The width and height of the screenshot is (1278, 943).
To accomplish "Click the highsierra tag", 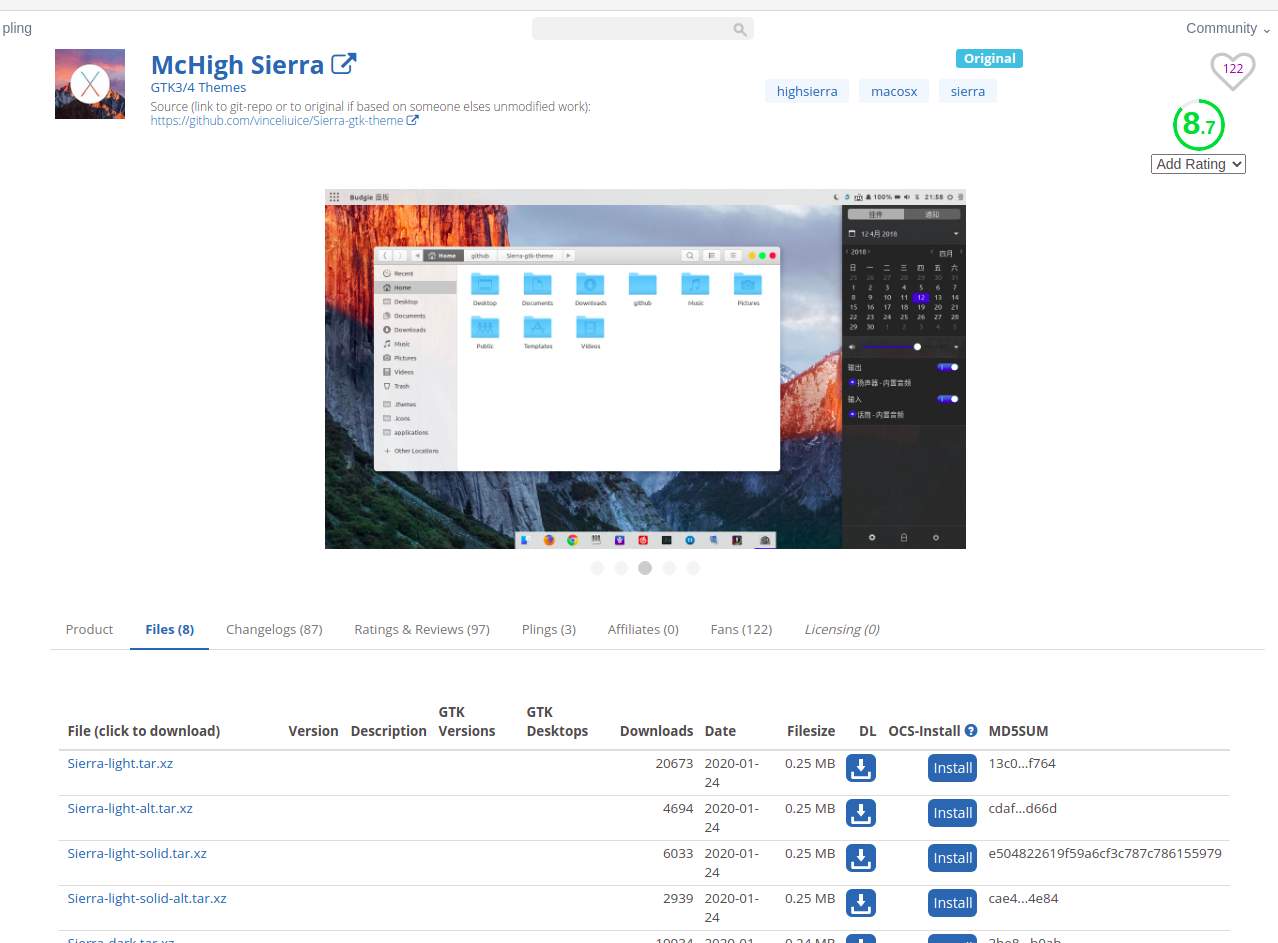I will (x=807, y=91).
